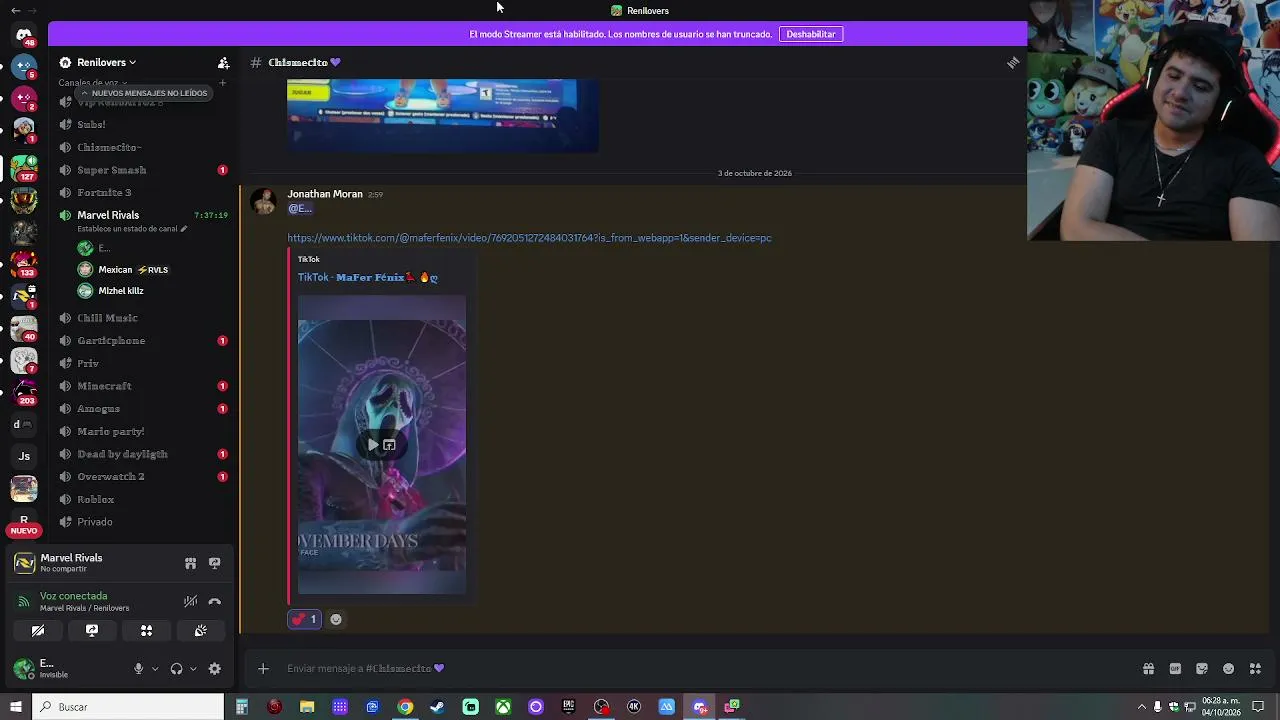The height and width of the screenshot is (720, 1280).
Task: Open the emoji picker
Action: (1229, 669)
